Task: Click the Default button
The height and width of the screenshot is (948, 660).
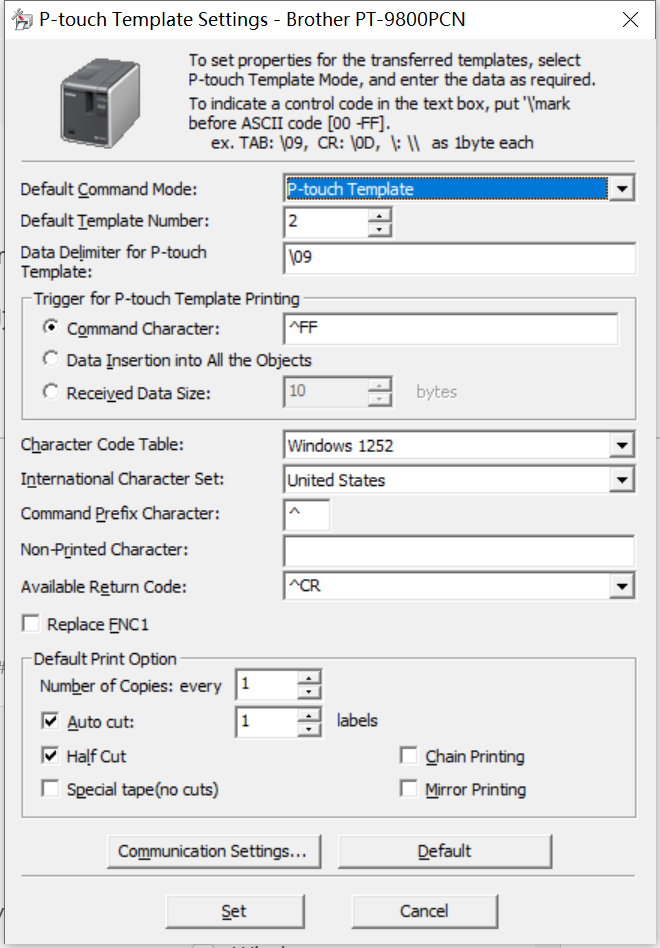Action: 445,851
